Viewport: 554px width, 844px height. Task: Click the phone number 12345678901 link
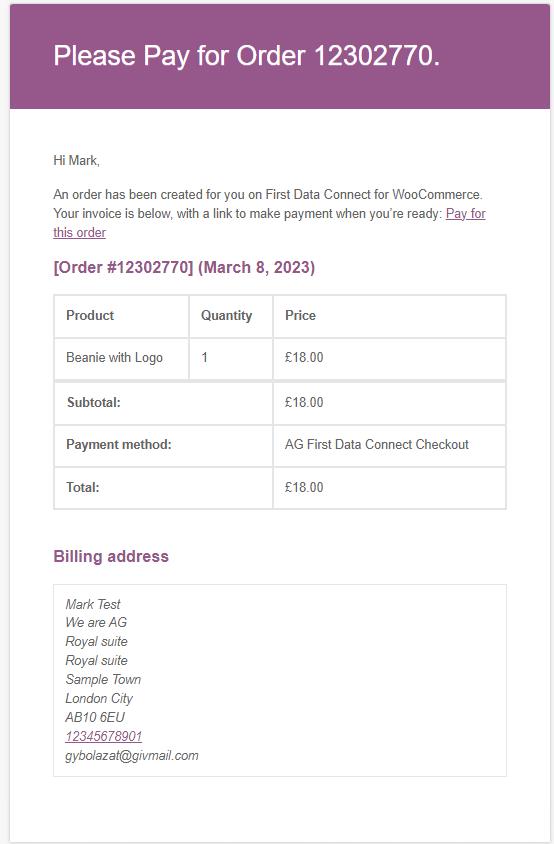point(103,736)
